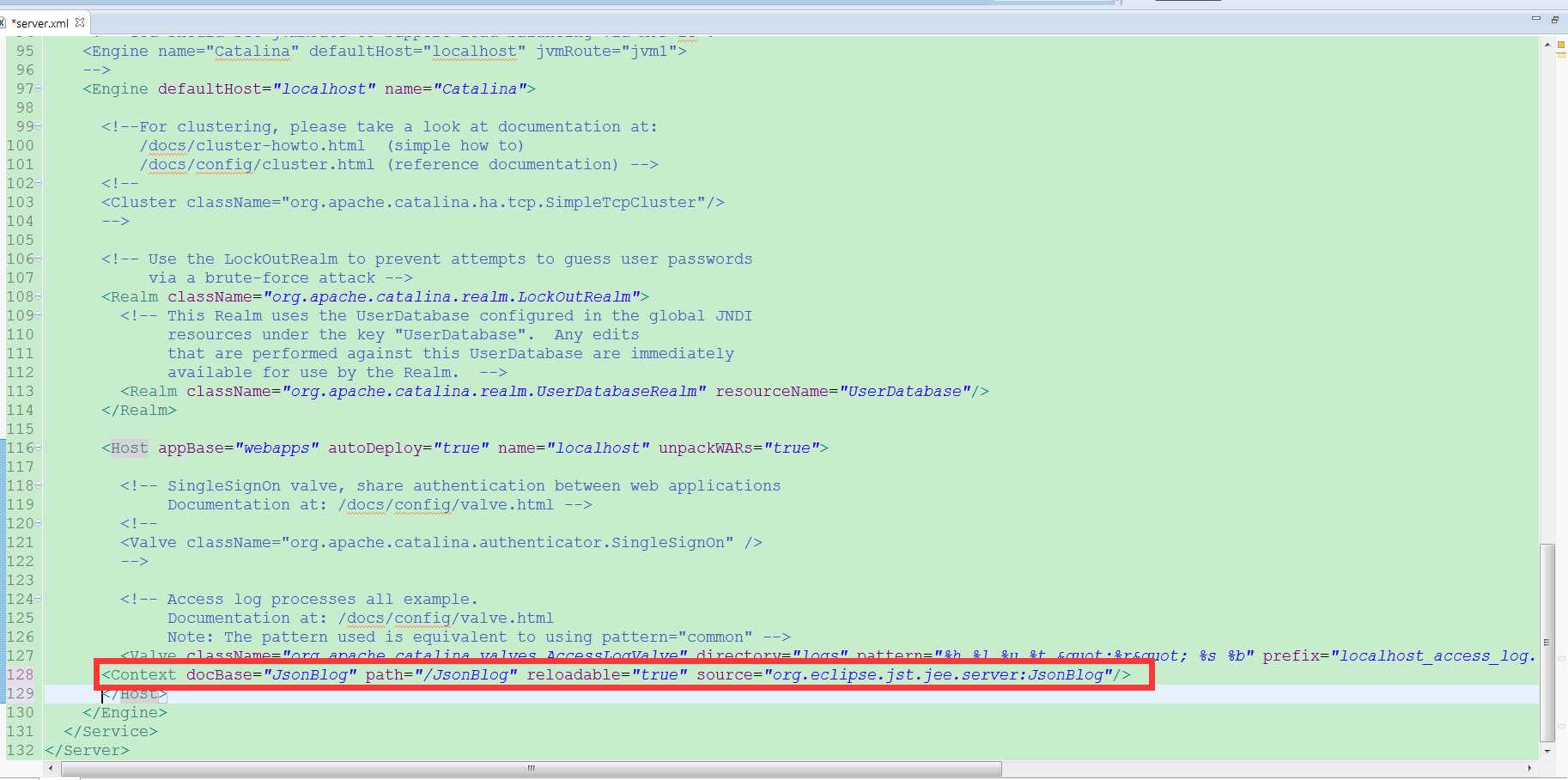The image size is (1568, 780).
Task: Click the SingleSignOn Valve line
Action: pos(441,543)
